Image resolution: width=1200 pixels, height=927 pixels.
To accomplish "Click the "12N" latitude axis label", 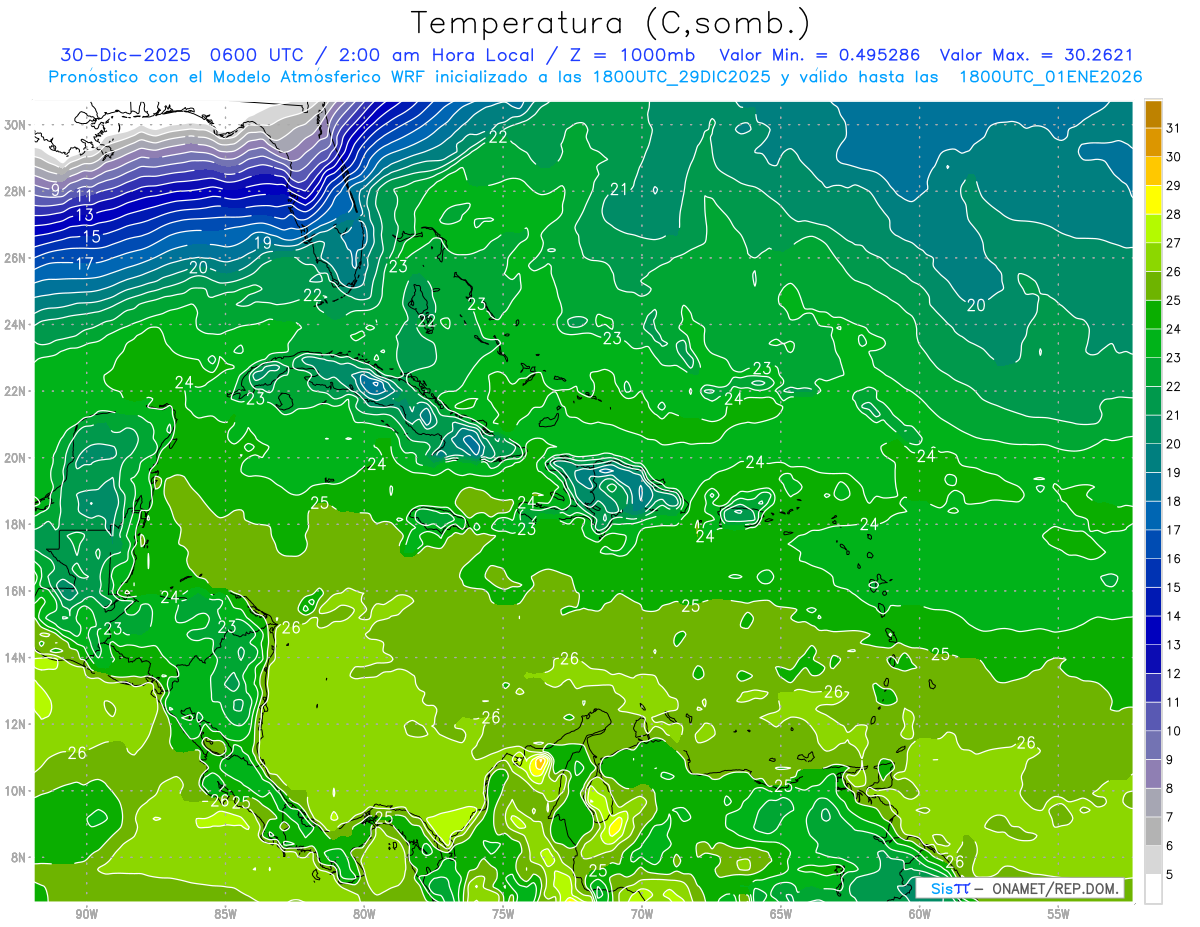I will (x=17, y=724).
